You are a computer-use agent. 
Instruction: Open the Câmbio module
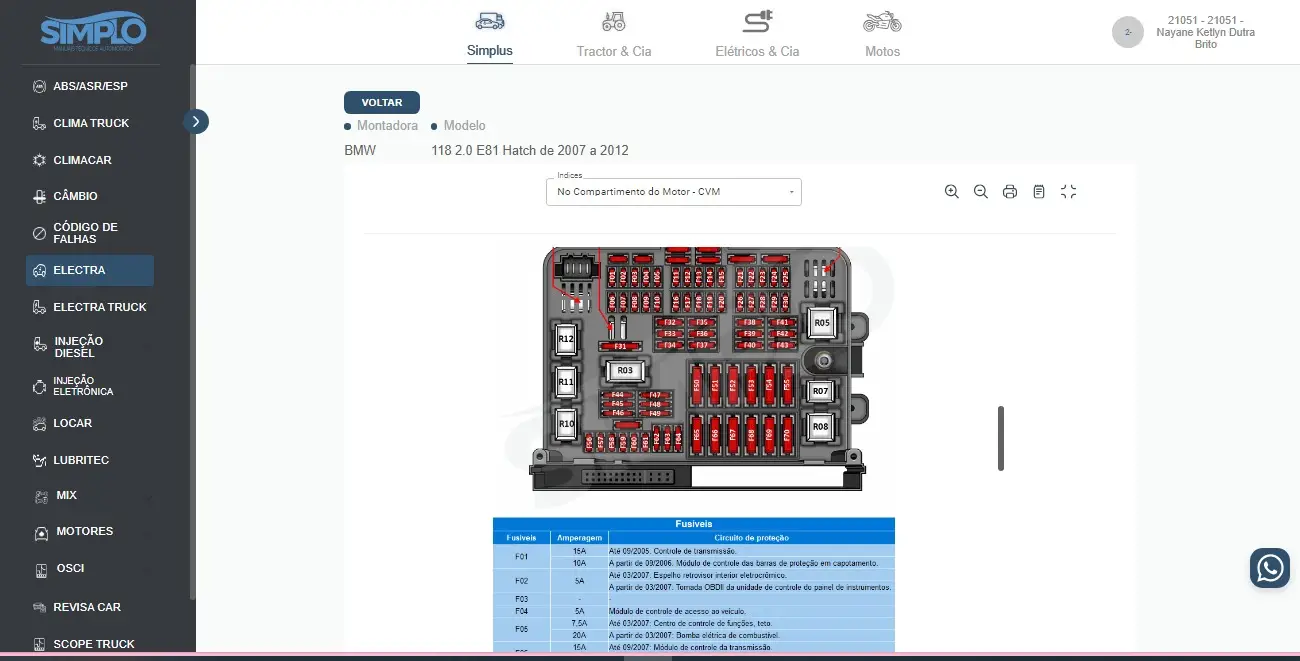90,196
